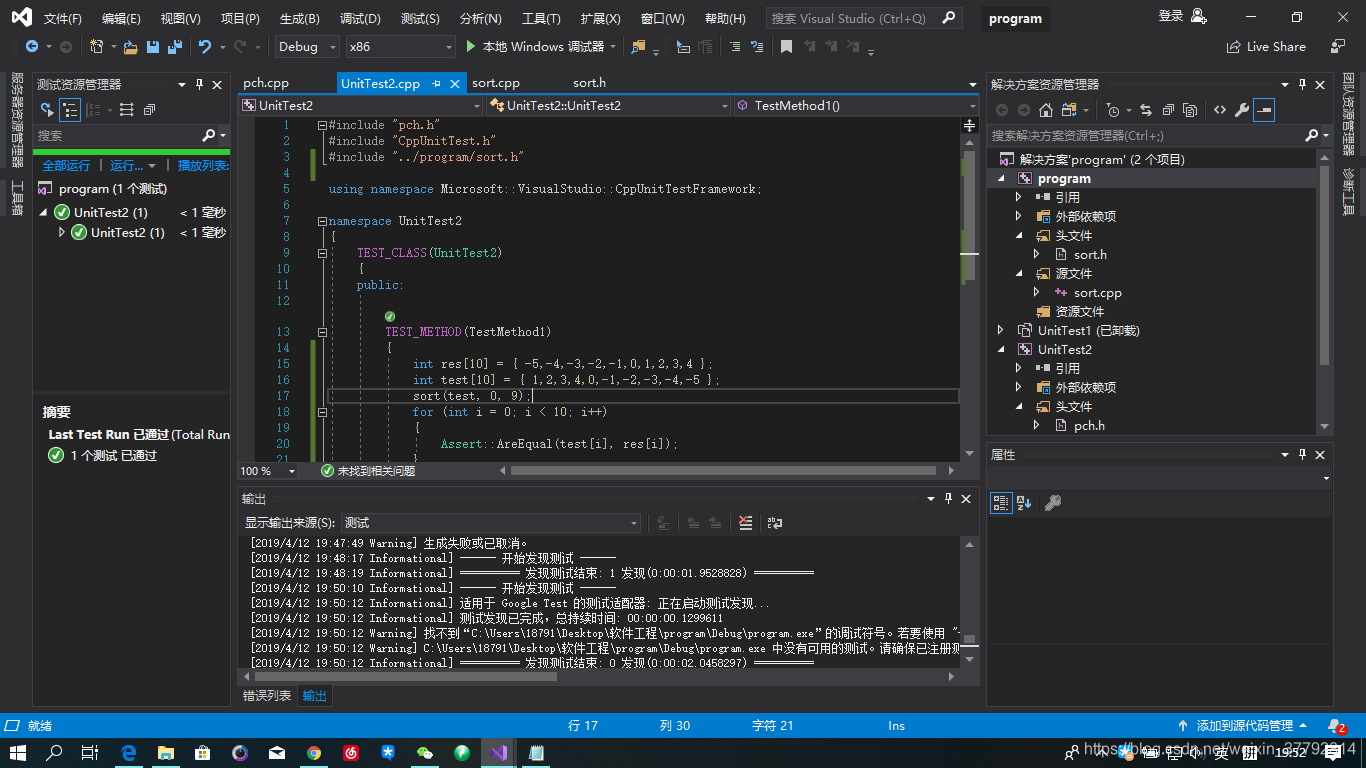Open Properties wrench in Solution Explorer toolbar

(1242, 110)
